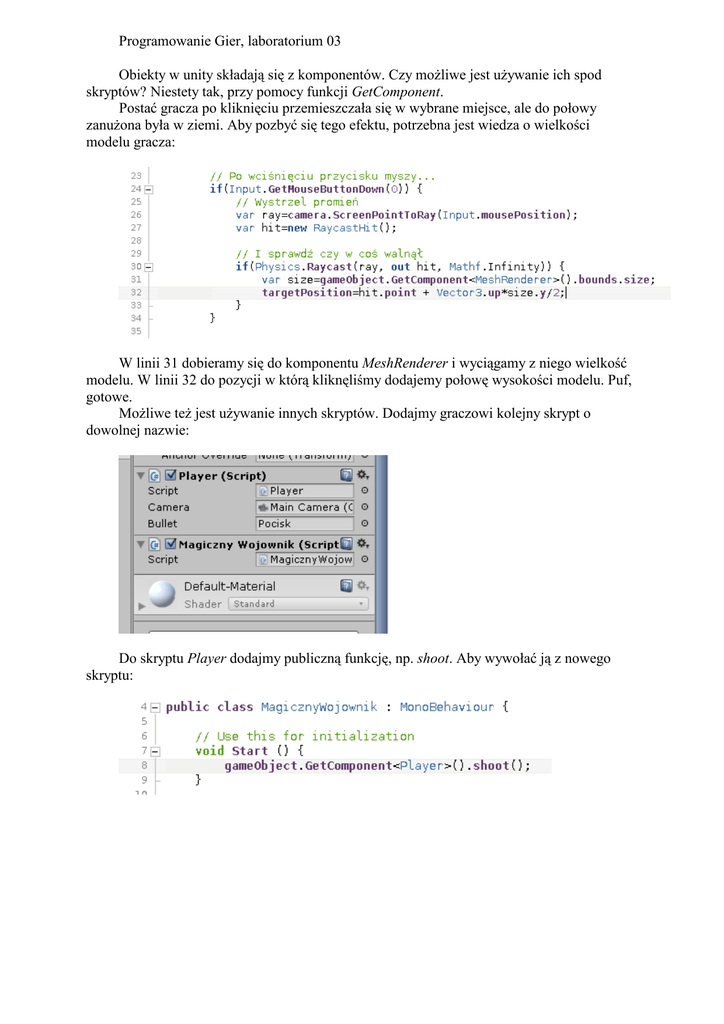Open Player (Script) component gear menu
Screen dimensions: 724x1024
(363, 476)
